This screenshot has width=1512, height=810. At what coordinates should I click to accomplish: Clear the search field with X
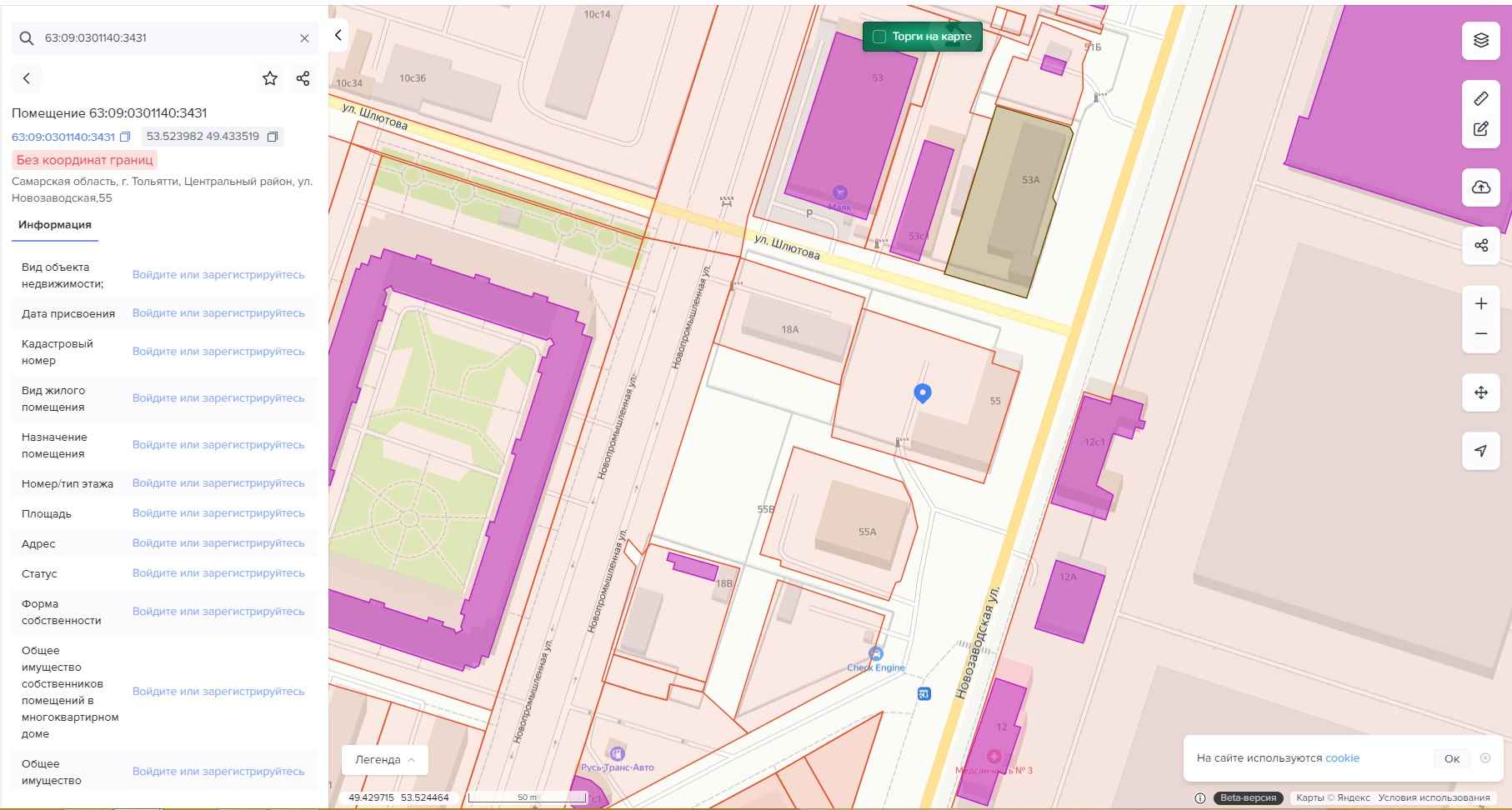click(304, 38)
